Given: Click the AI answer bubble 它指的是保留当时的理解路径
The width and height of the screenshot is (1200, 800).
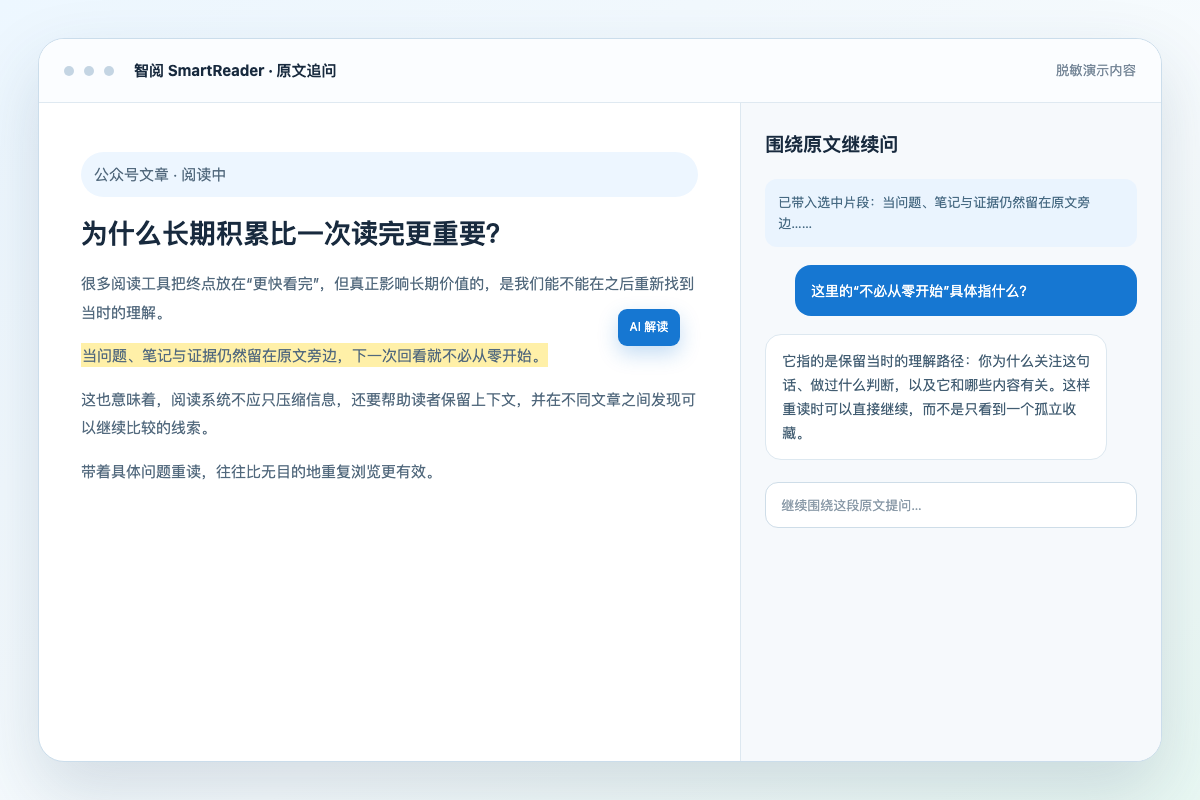Looking at the screenshot, I should click(936, 397).
